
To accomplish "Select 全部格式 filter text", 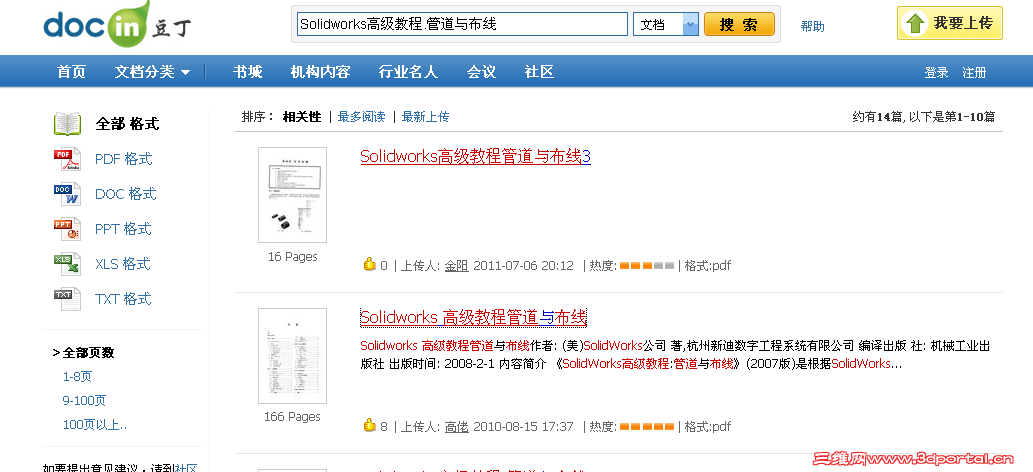I will point(127,124).
